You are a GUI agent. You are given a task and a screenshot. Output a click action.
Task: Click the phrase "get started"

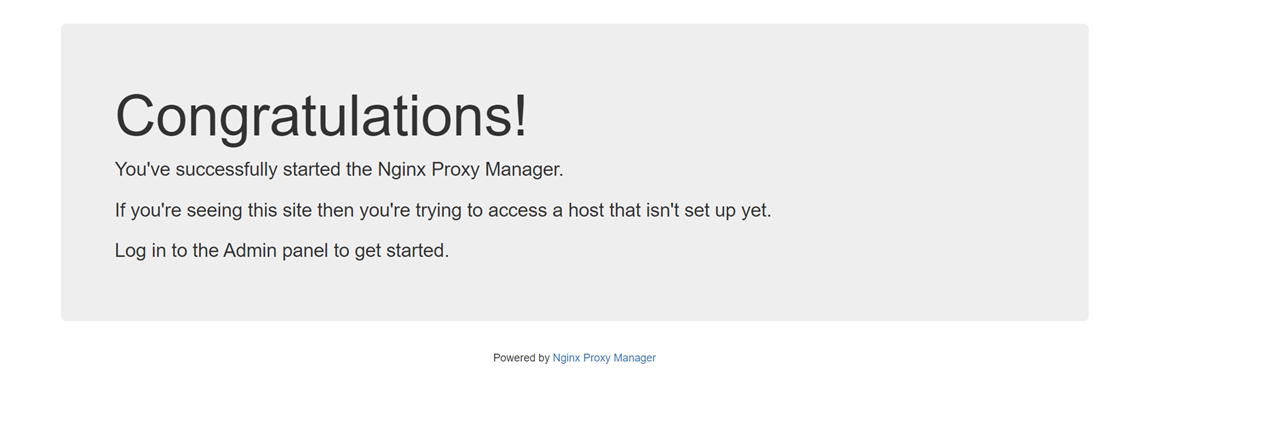(400, 251)
